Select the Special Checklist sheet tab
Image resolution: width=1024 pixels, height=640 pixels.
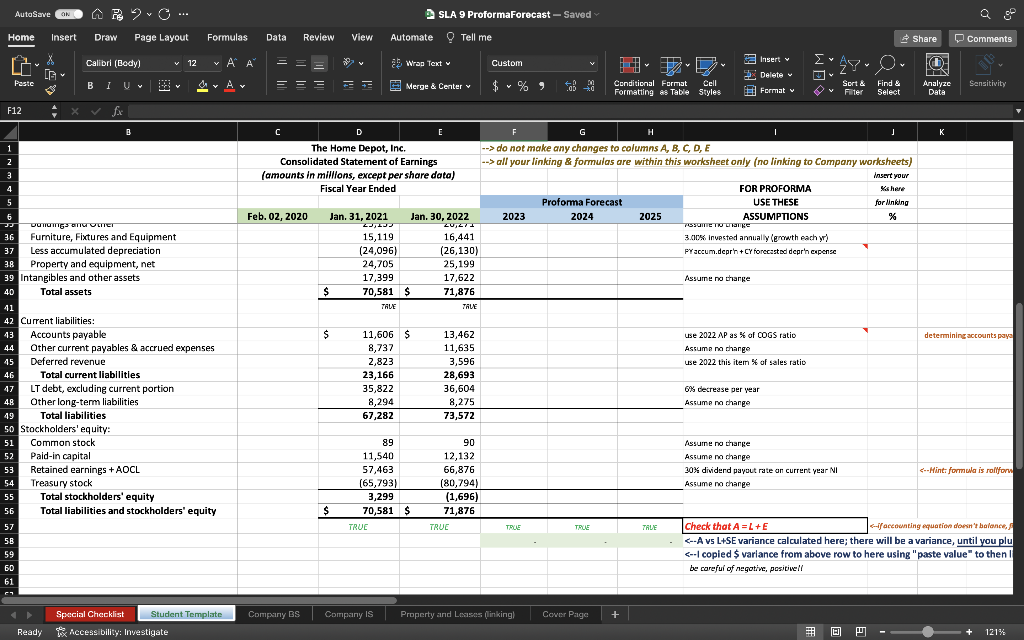click(90, 614)
